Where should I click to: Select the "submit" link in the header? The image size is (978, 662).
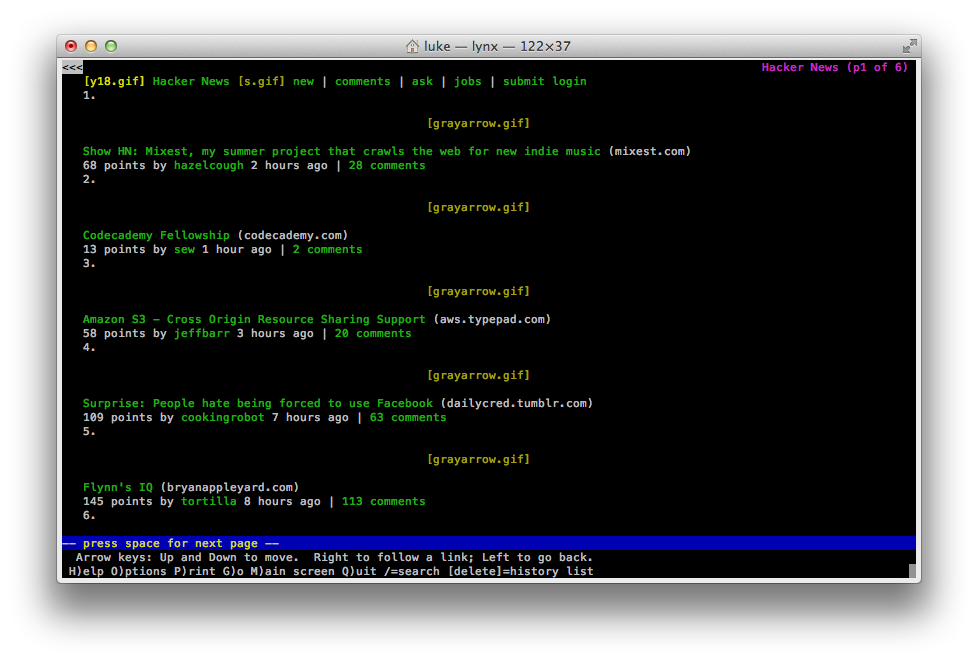coord(523,82)
